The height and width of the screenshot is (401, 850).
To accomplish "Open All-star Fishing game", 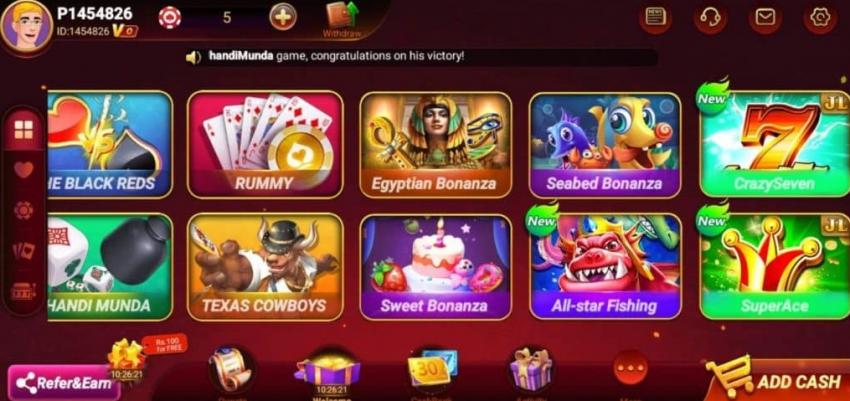I will tap(605, 266).
